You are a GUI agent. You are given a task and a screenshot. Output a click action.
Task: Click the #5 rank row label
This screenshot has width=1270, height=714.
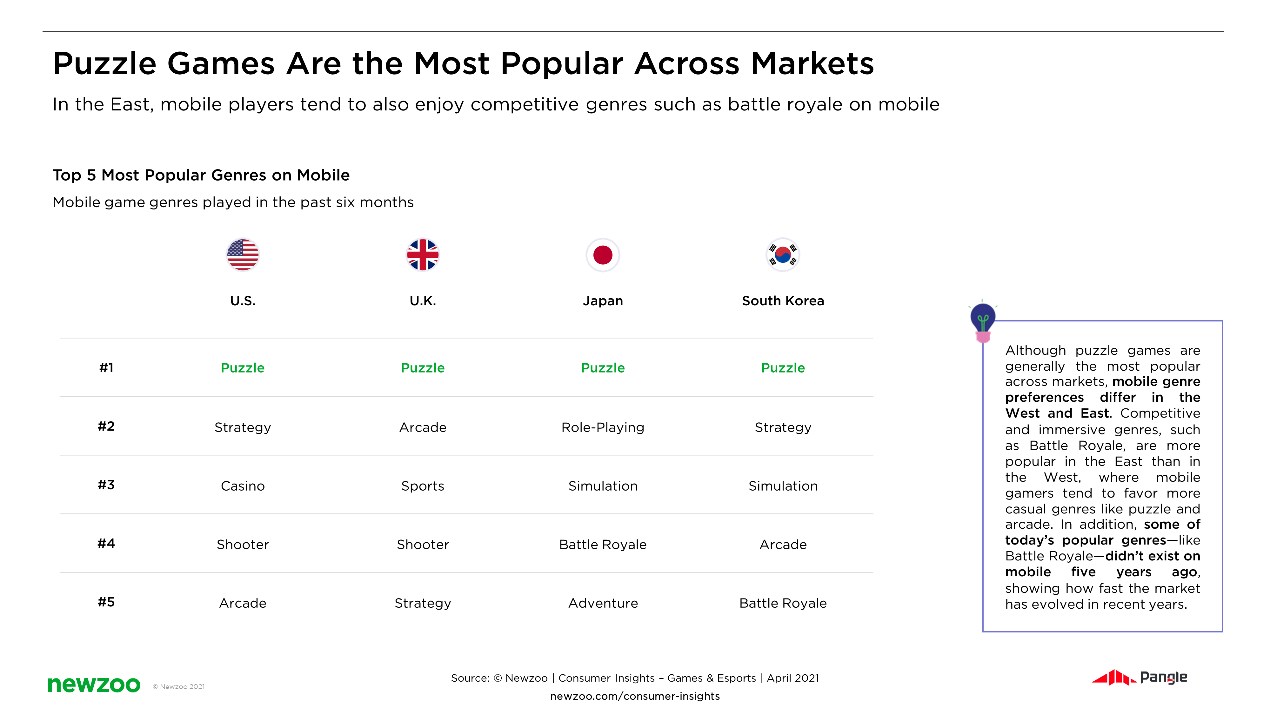pos(106,602)
